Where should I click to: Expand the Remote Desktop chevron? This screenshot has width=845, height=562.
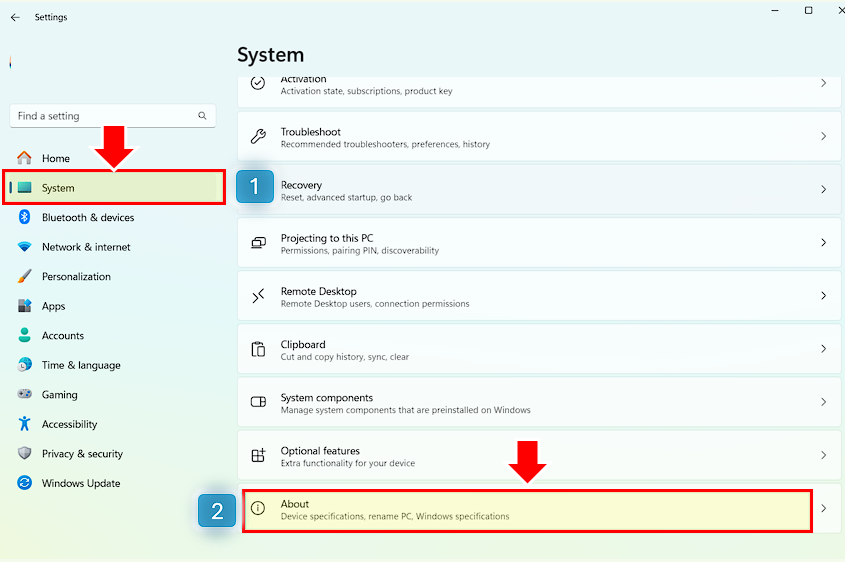[x=823, y=295]
